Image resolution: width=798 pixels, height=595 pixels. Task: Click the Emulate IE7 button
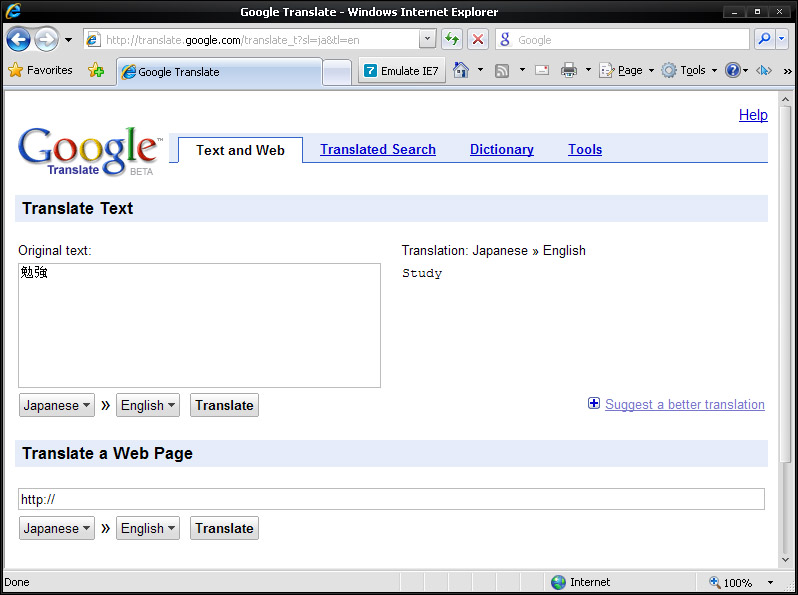pos(402,70)
